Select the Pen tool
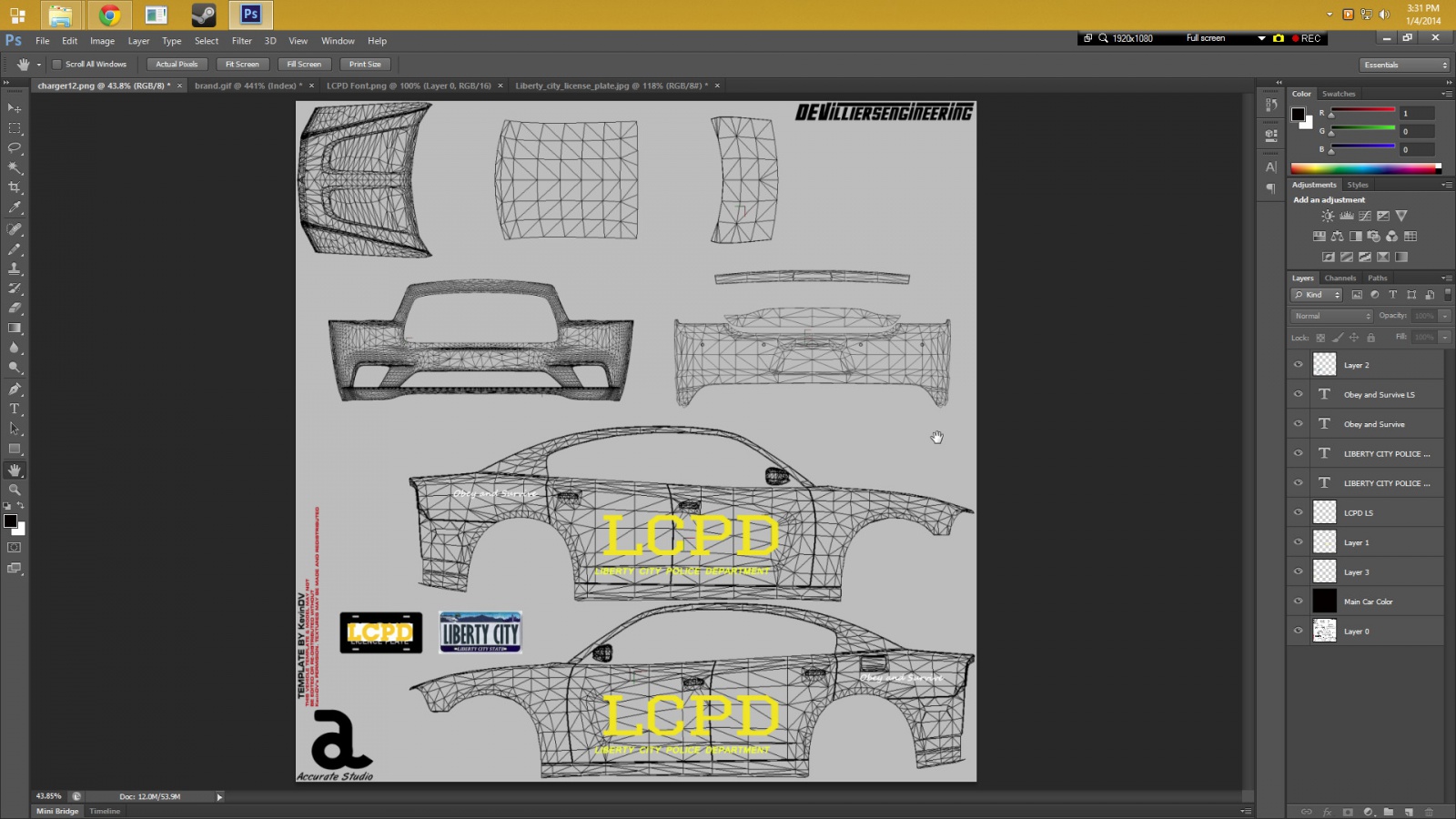The width and height of the screenshot is (1456, 819). [x=15, y=389]
